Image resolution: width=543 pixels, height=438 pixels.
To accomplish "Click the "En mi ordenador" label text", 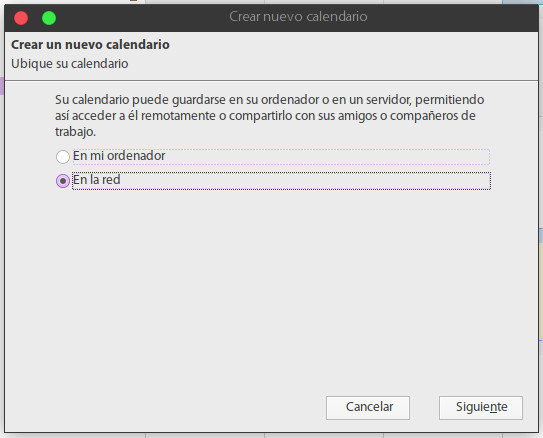I will [x=119, y=156].
